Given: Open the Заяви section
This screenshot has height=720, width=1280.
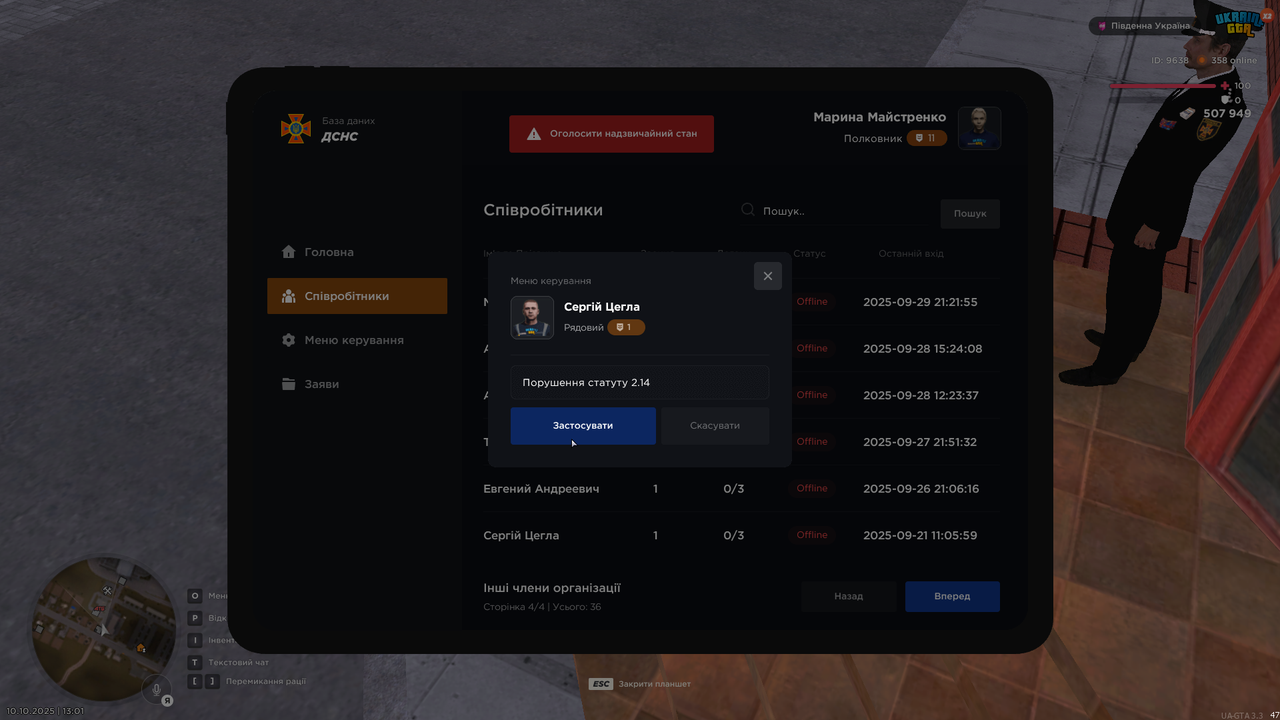Looking at the screenshot, I should tap(357, 384).
